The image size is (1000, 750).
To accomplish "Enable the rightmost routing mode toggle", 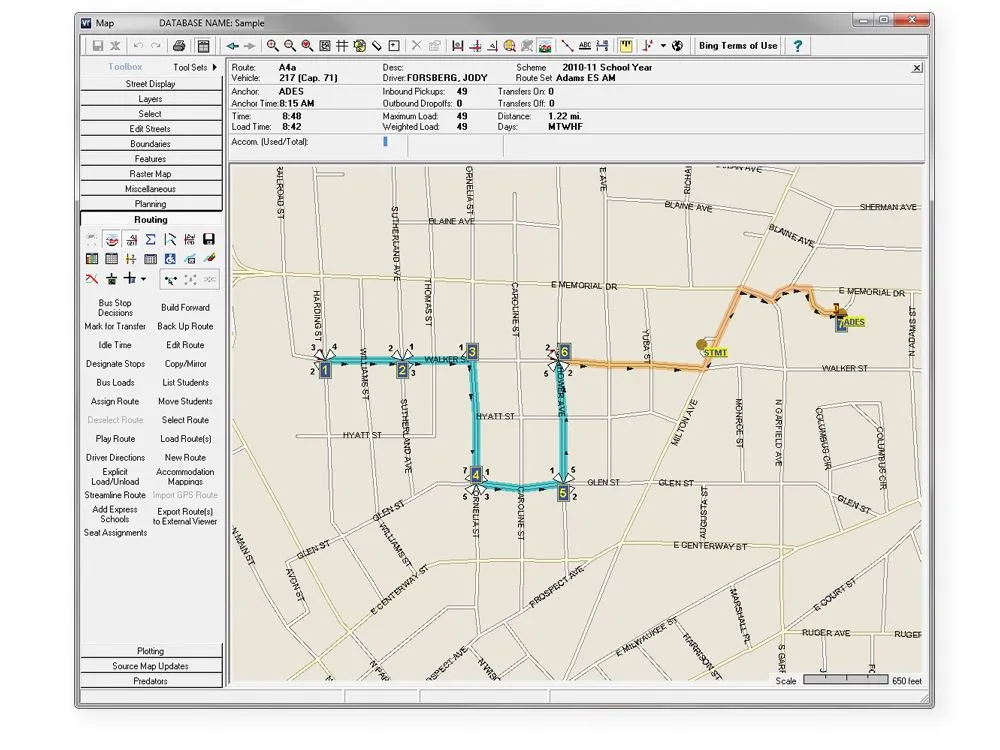I will (x=212, y=279).
